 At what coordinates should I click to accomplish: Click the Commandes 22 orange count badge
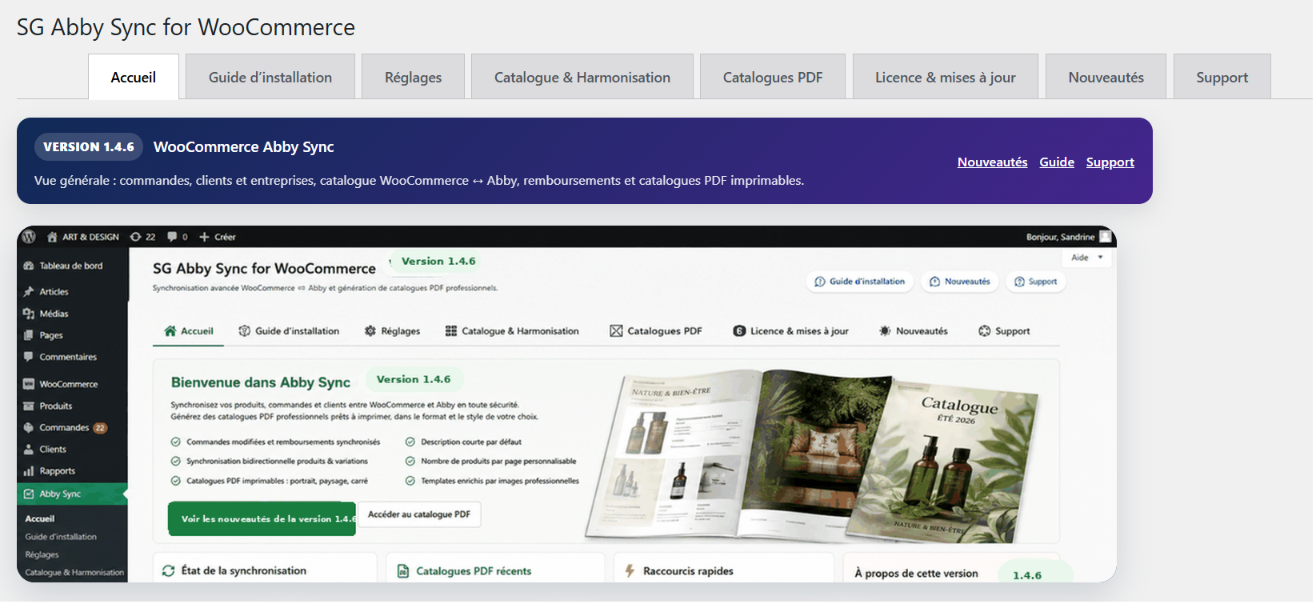click(x=100, y=428)
